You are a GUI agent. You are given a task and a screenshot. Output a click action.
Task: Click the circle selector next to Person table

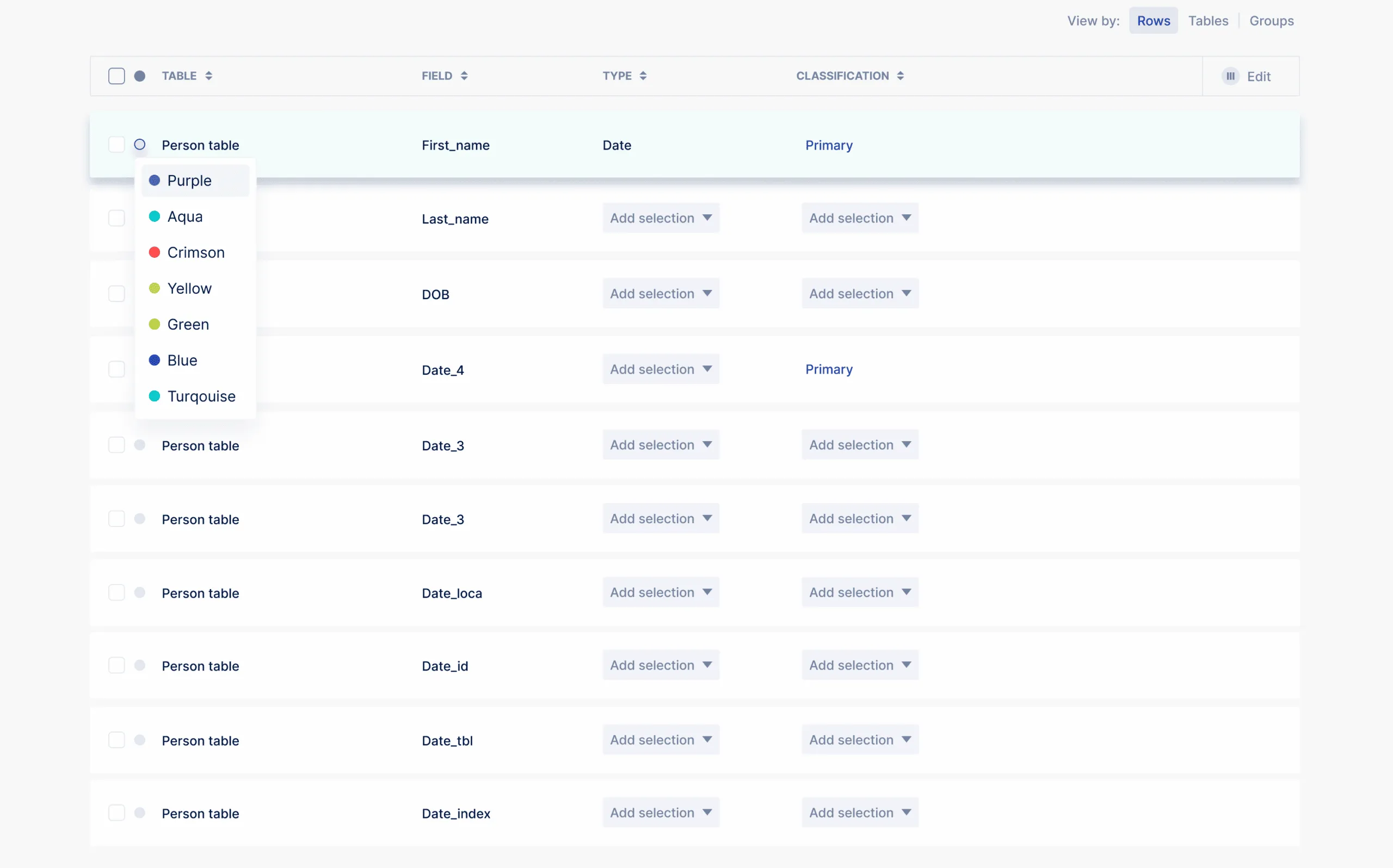pos(139,145)
